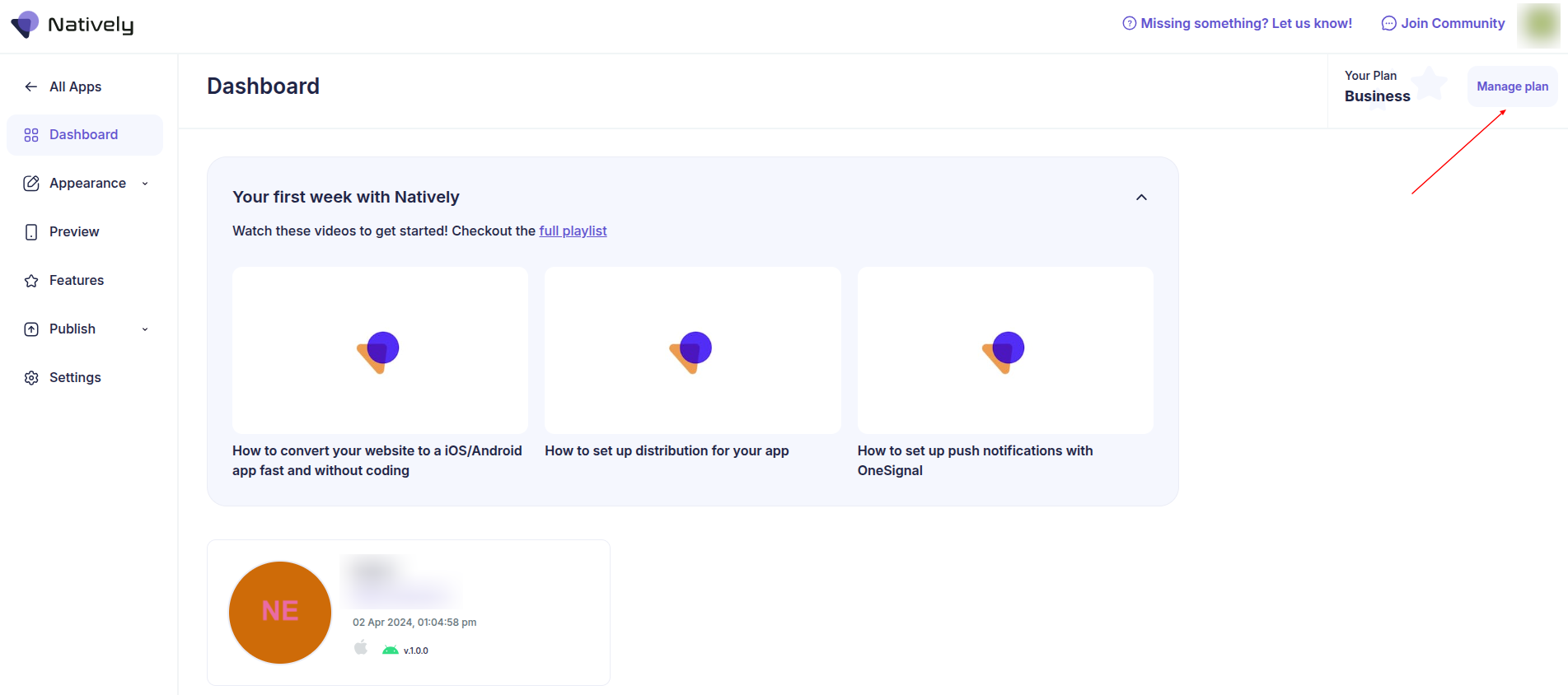
Task: Click the Publish upload icon
Action: coord(31,329)
